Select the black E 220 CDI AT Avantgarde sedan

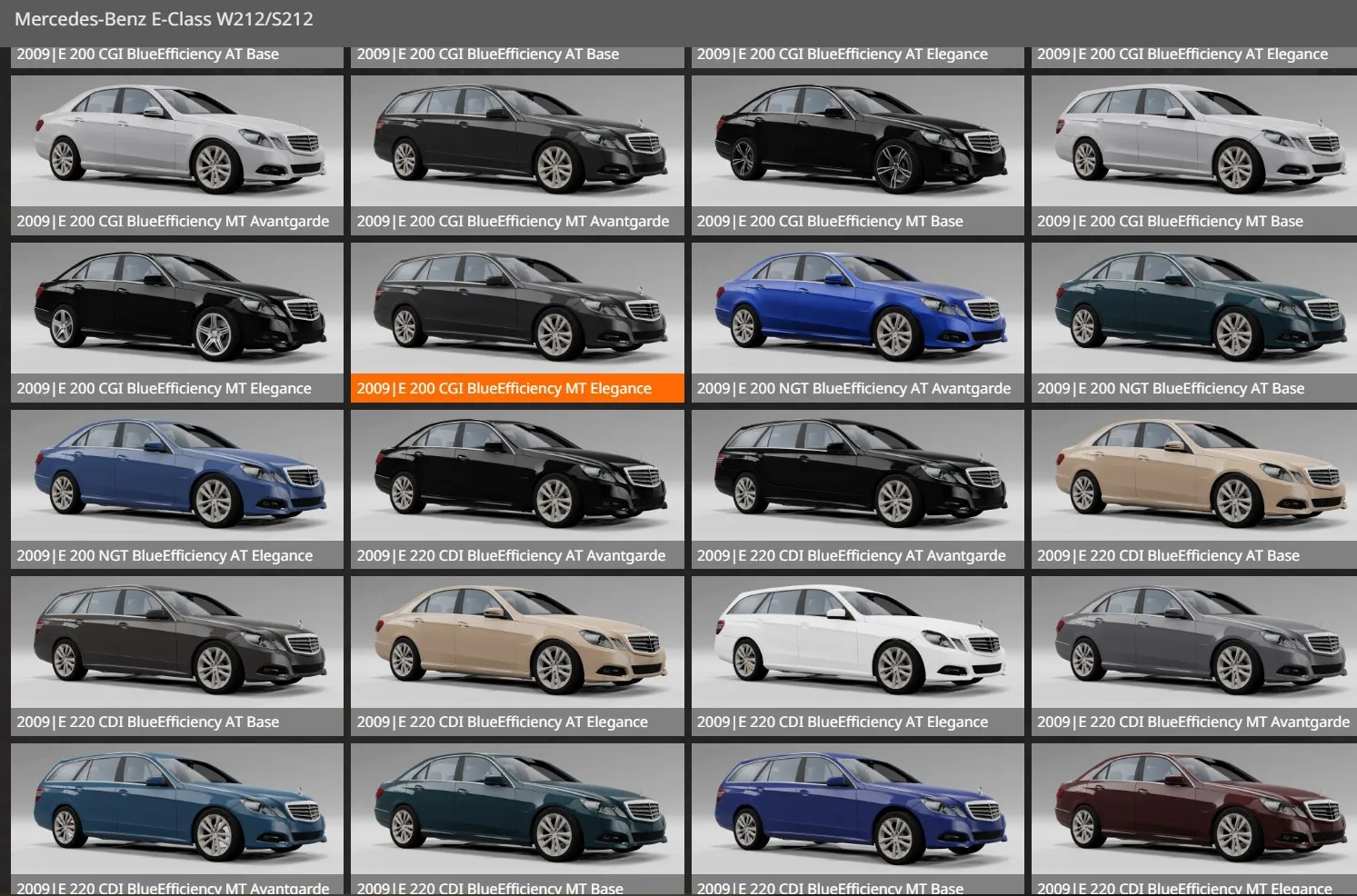coord(517,490)
